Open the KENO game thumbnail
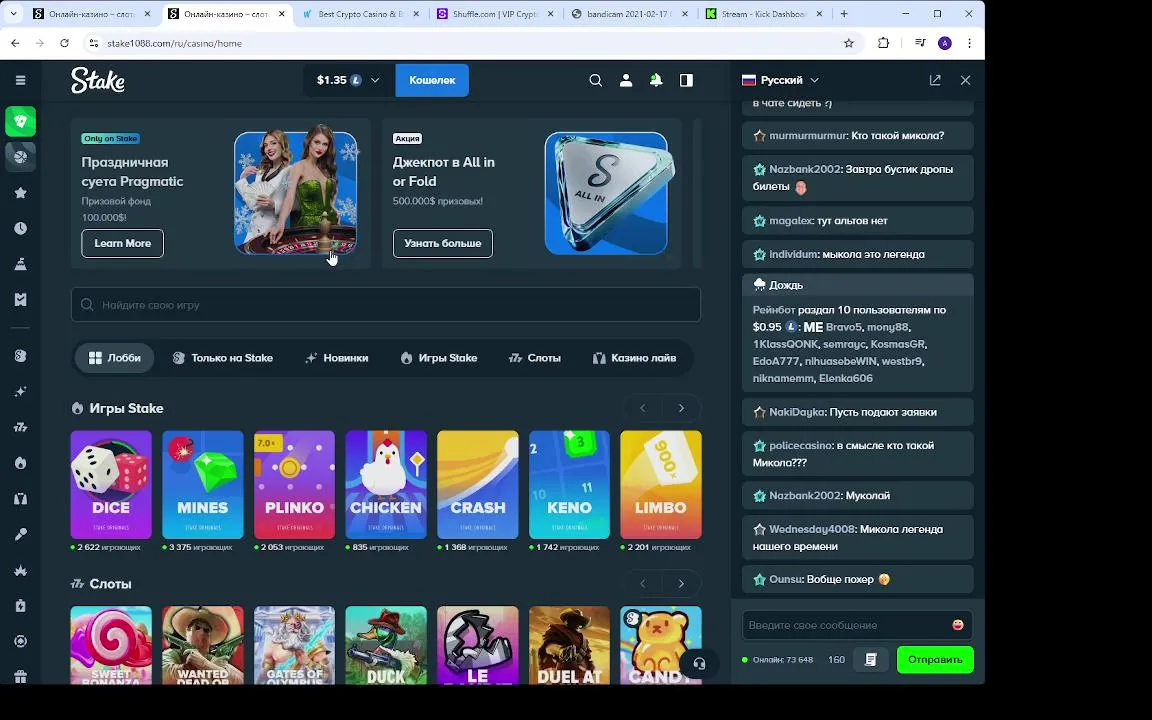Screen dimensions: 1152x720 [x=569, y=485]
